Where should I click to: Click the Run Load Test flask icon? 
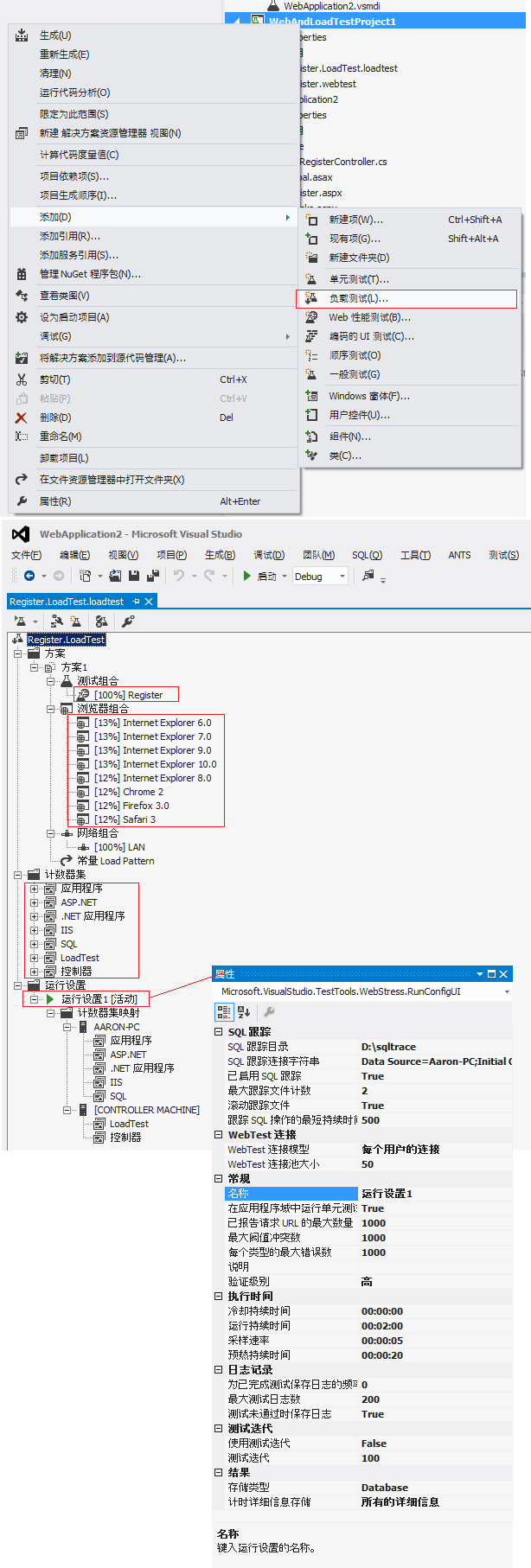20,621
